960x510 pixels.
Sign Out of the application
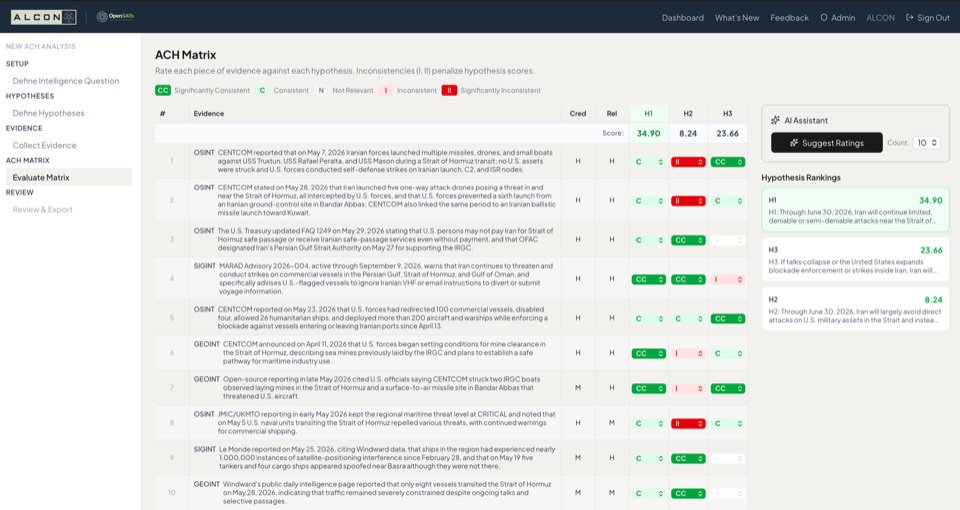pos(928,18)
